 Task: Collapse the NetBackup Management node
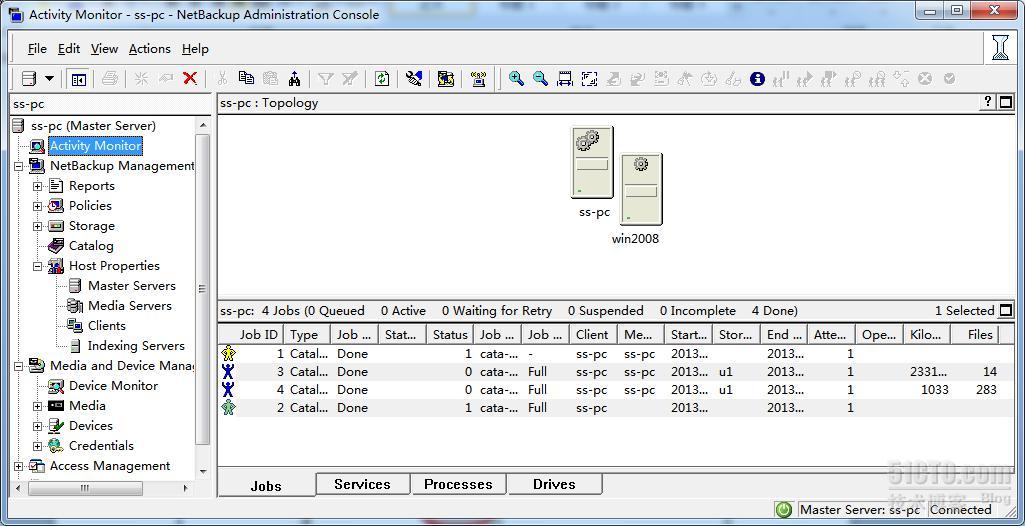click(18, 166)
